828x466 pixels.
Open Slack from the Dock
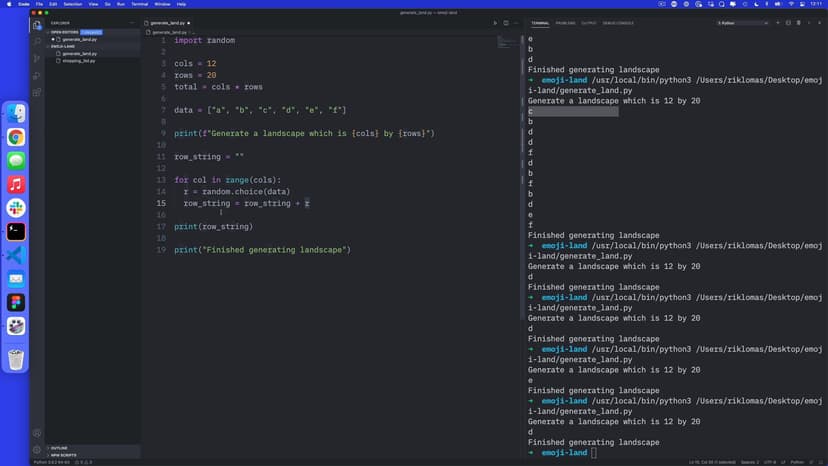pyautogui.click(x=16, y=208)
